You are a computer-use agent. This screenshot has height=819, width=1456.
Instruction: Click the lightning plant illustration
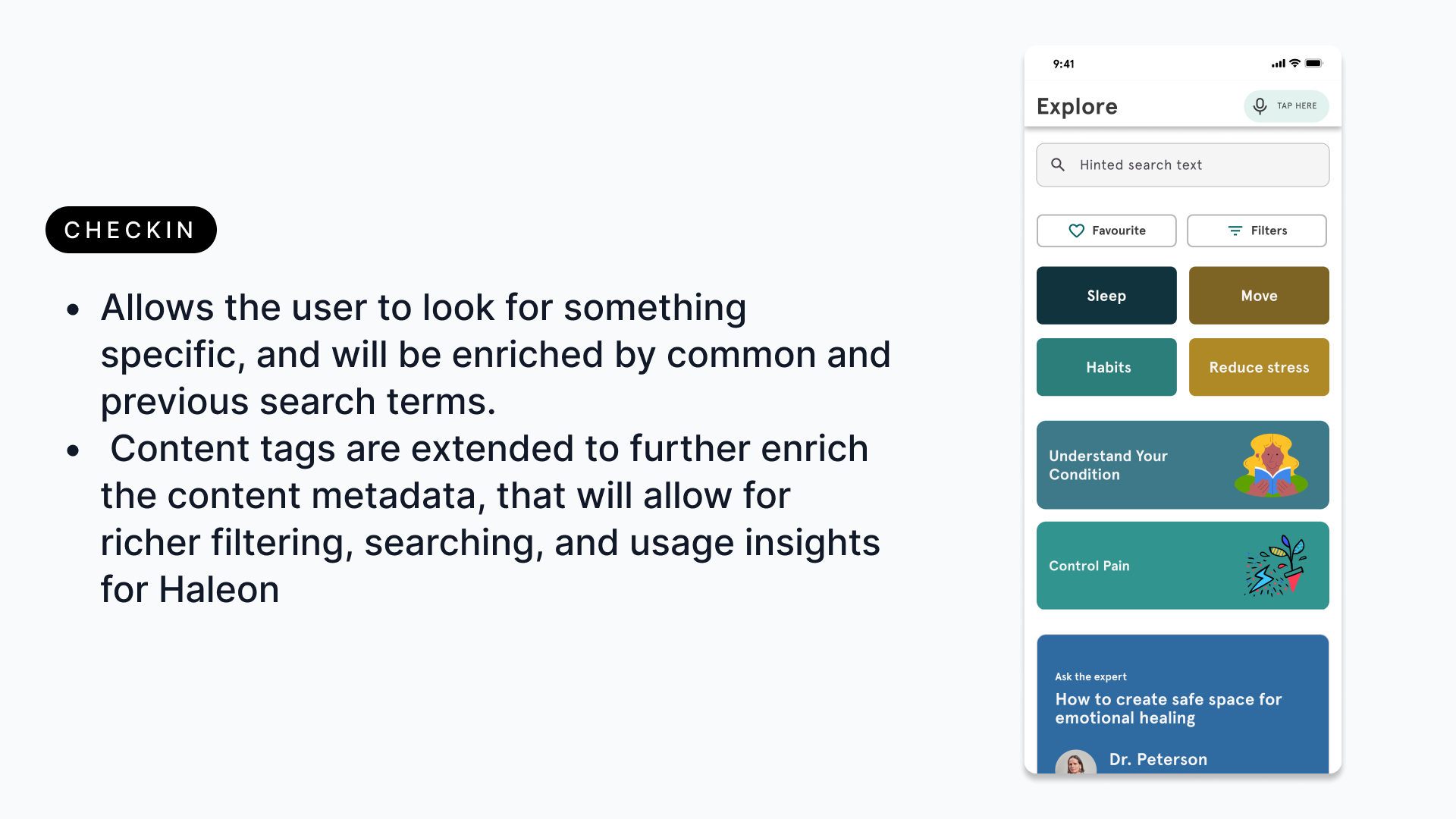point(1275,566)
